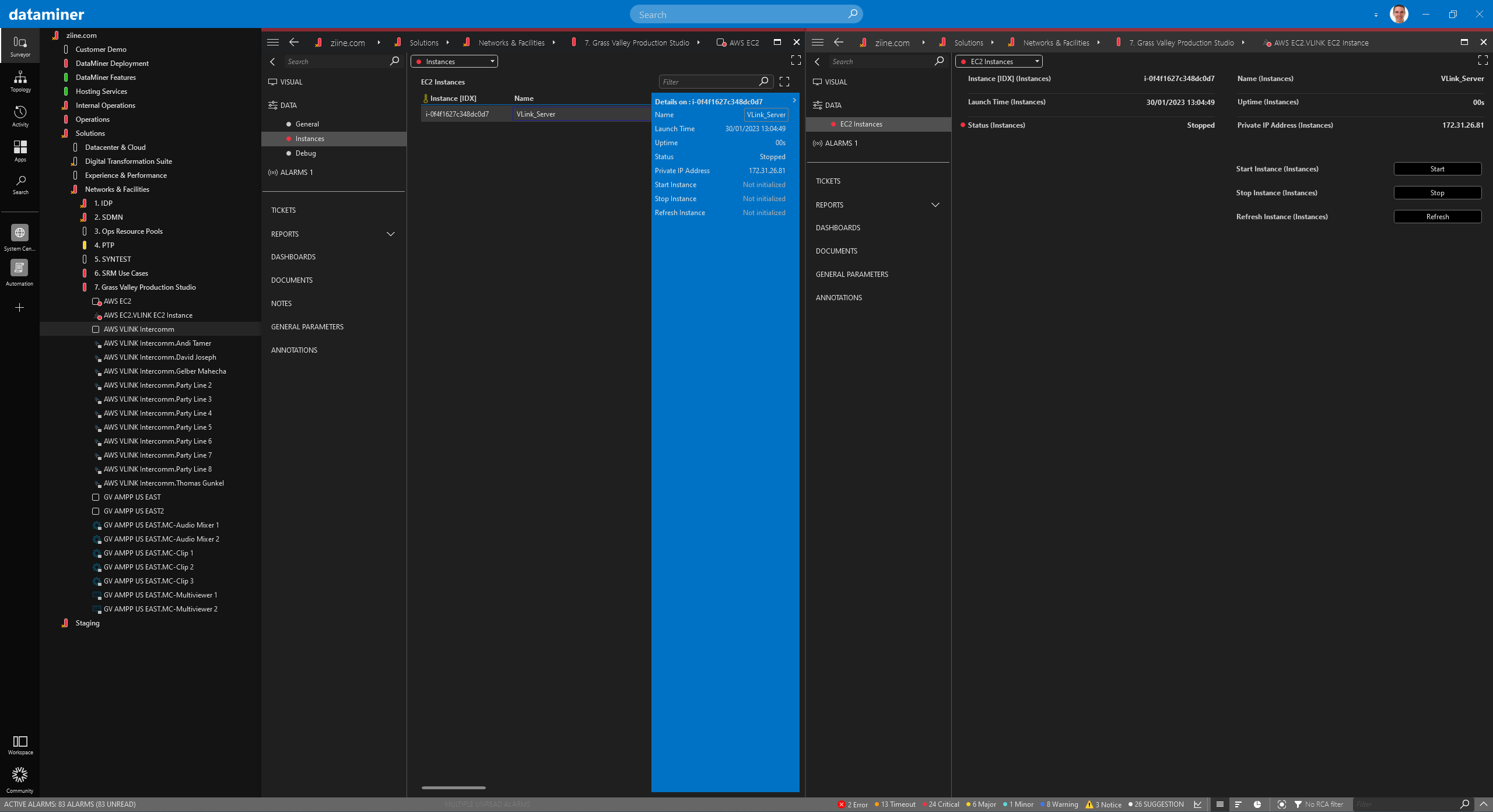Open the Community sidebar button
Screen dimensions: 1493x812
pos(20,780)
